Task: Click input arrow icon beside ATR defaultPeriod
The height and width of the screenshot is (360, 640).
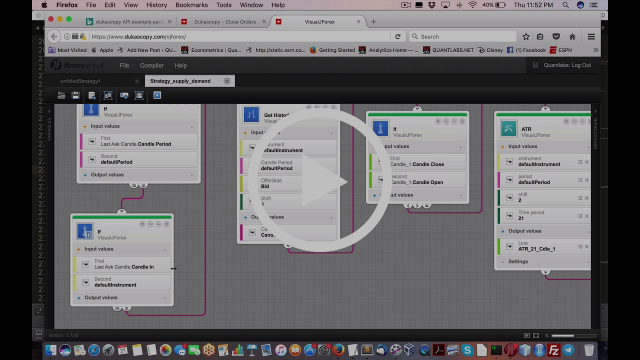Action: tap(509, 180)
